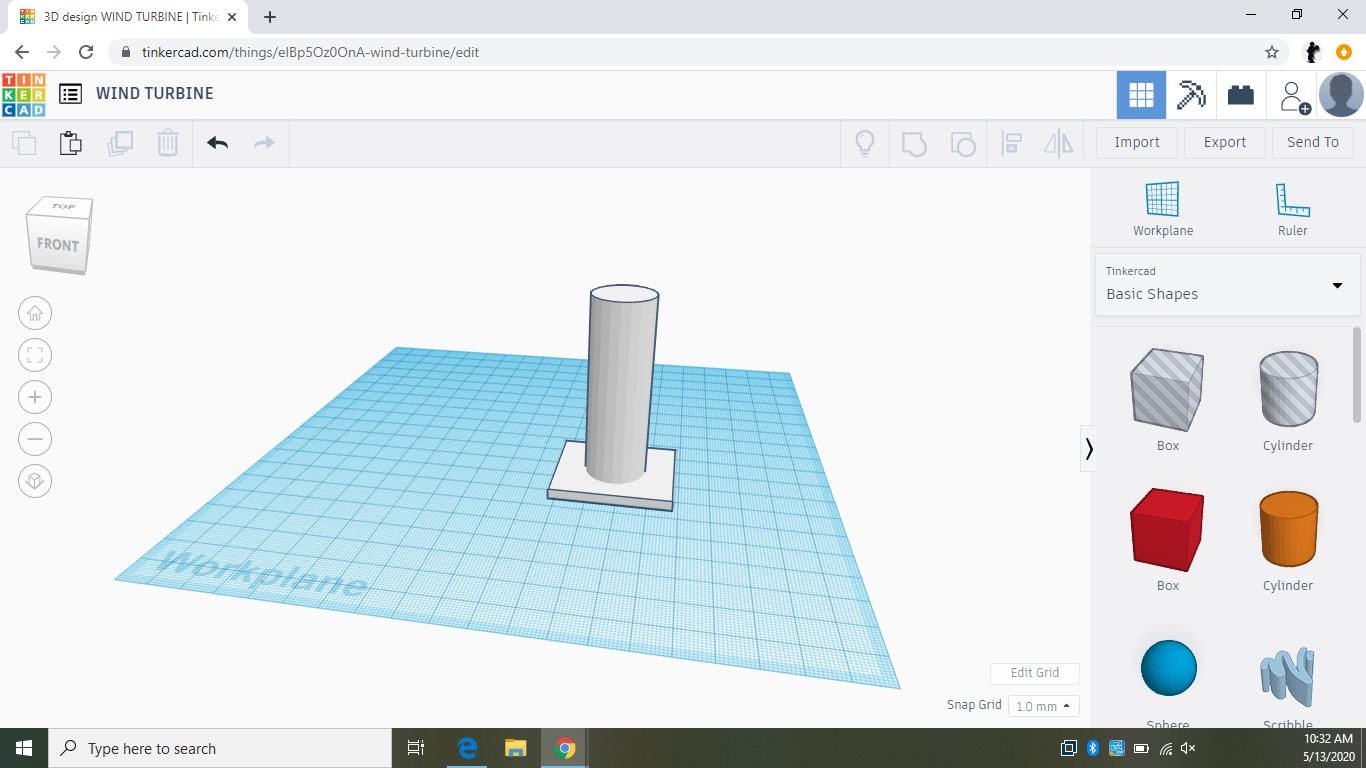
Task: Select the red Box shape
Action: coord(1167,530)
